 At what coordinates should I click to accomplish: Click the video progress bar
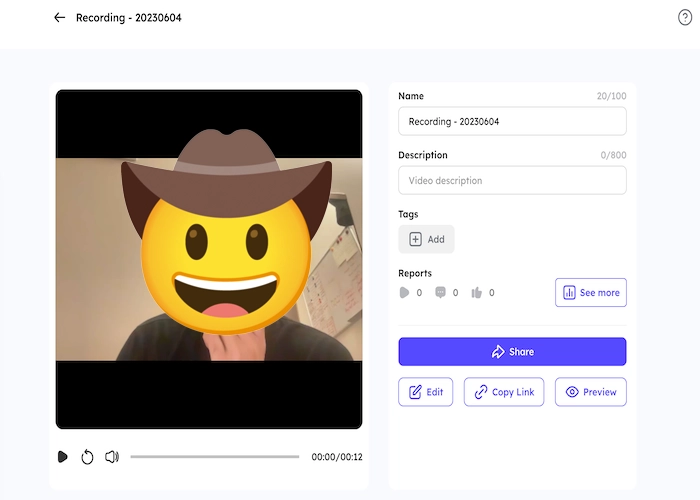pyautogui.click(x=214, y=457)
